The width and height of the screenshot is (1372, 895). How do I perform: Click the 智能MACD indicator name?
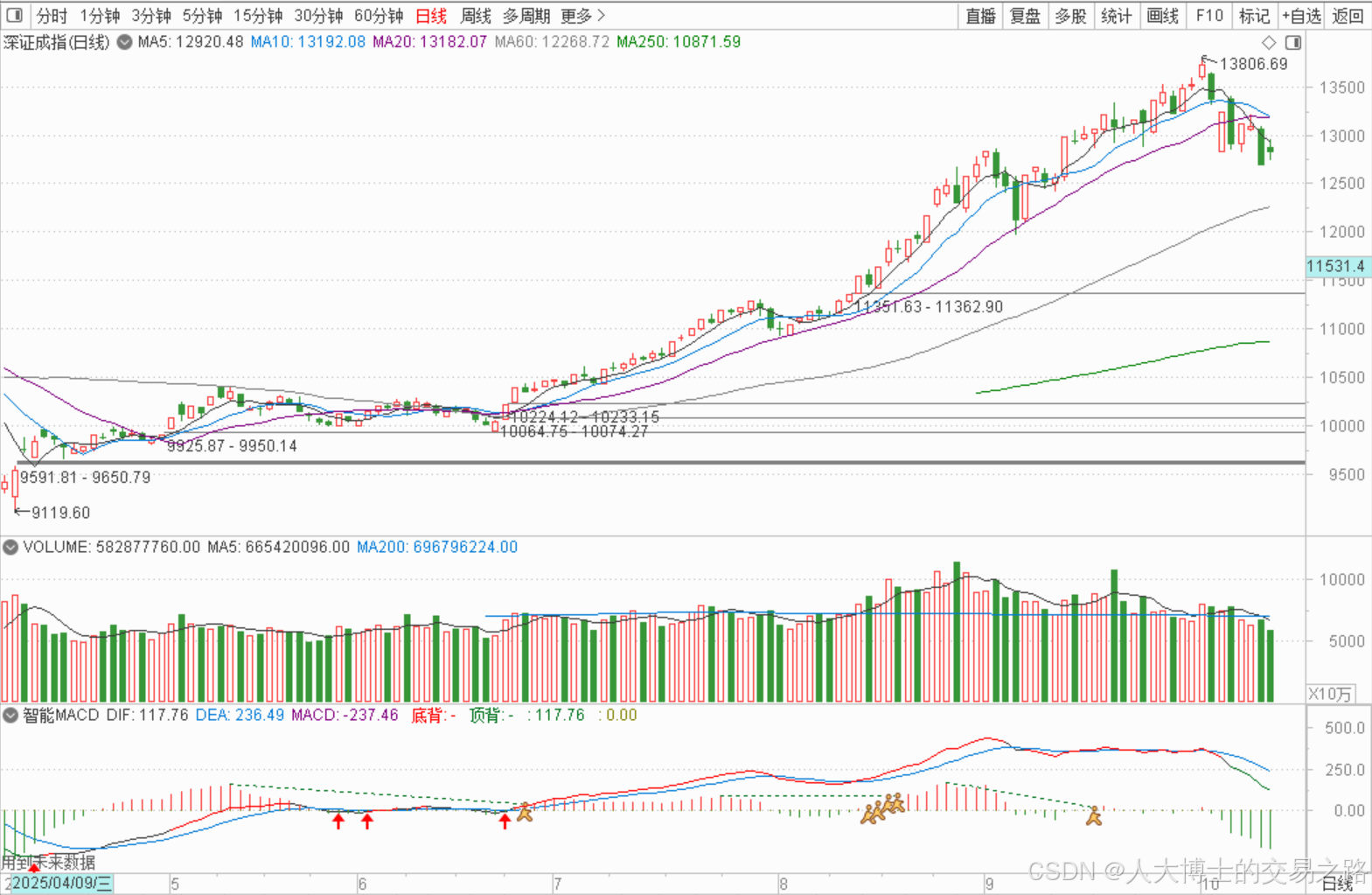coord(61,716)
